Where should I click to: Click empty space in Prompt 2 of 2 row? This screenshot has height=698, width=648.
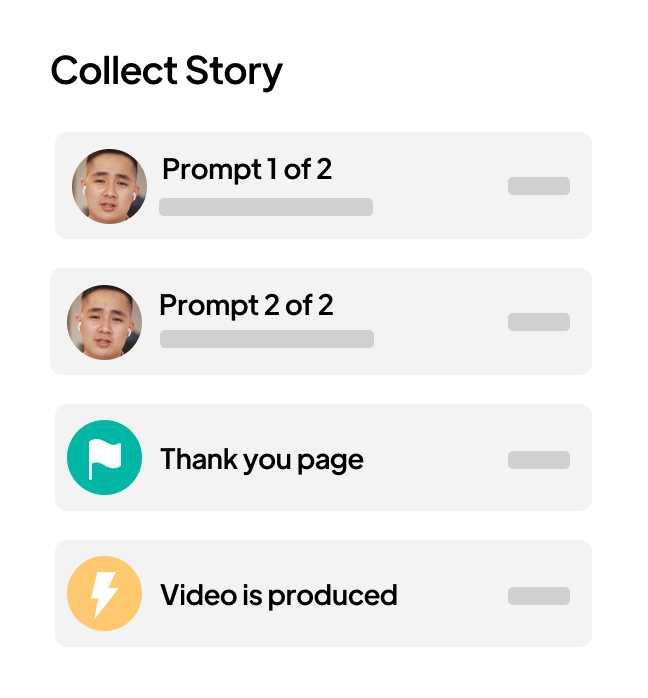(440, 322)
